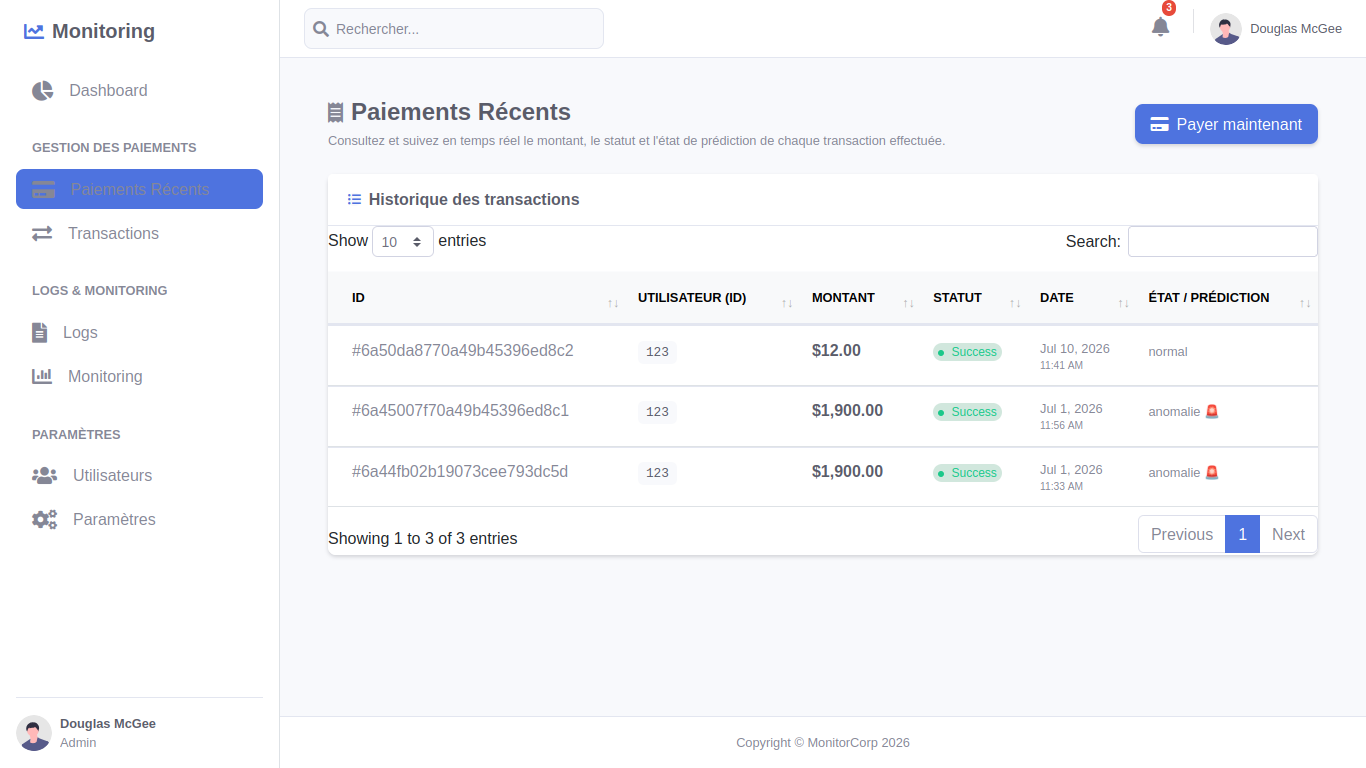Navigate to Monitoring in sidebar menu

point(139,376)
